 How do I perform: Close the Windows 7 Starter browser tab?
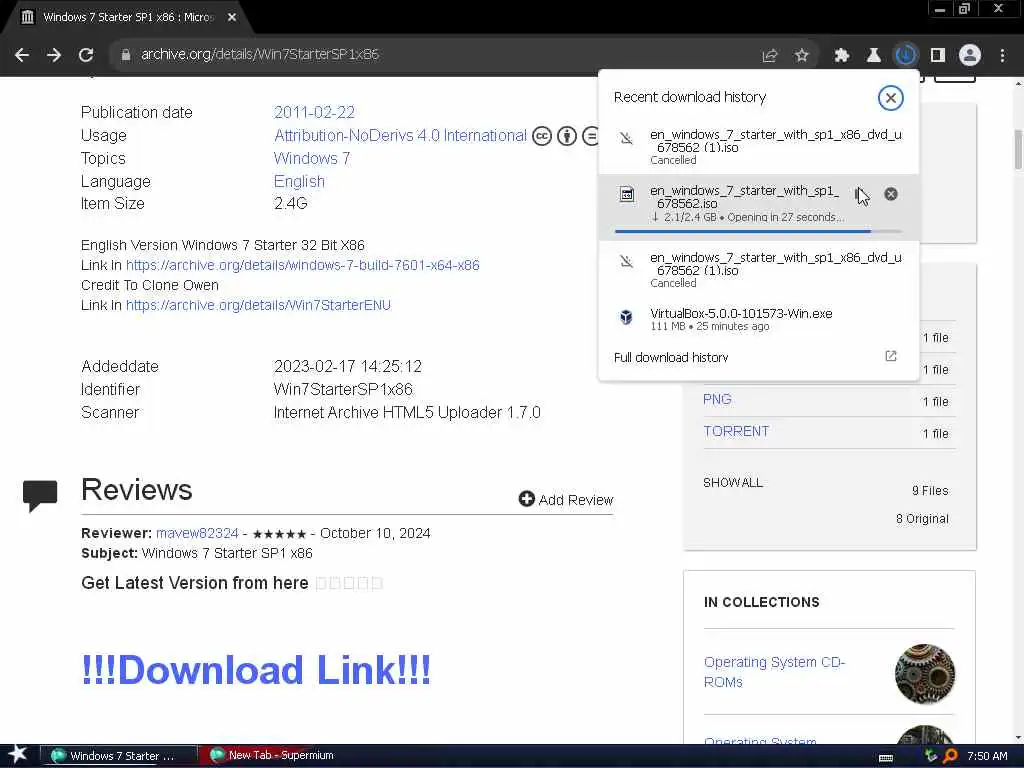232,18
